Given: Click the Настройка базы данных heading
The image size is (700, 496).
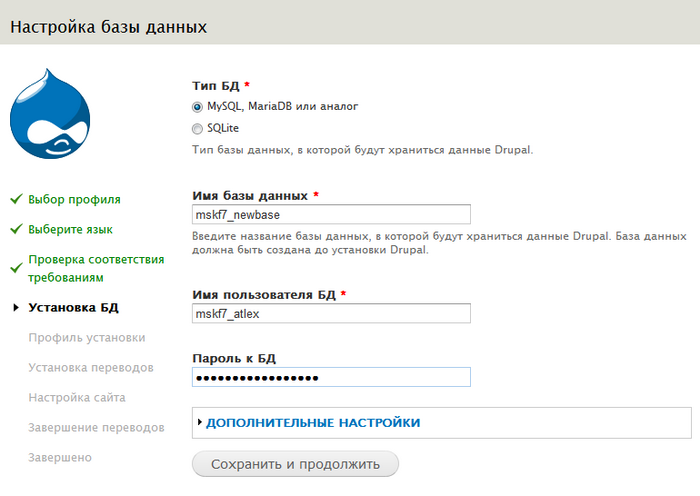Looking at the screenshot, I should click(108, 27).
